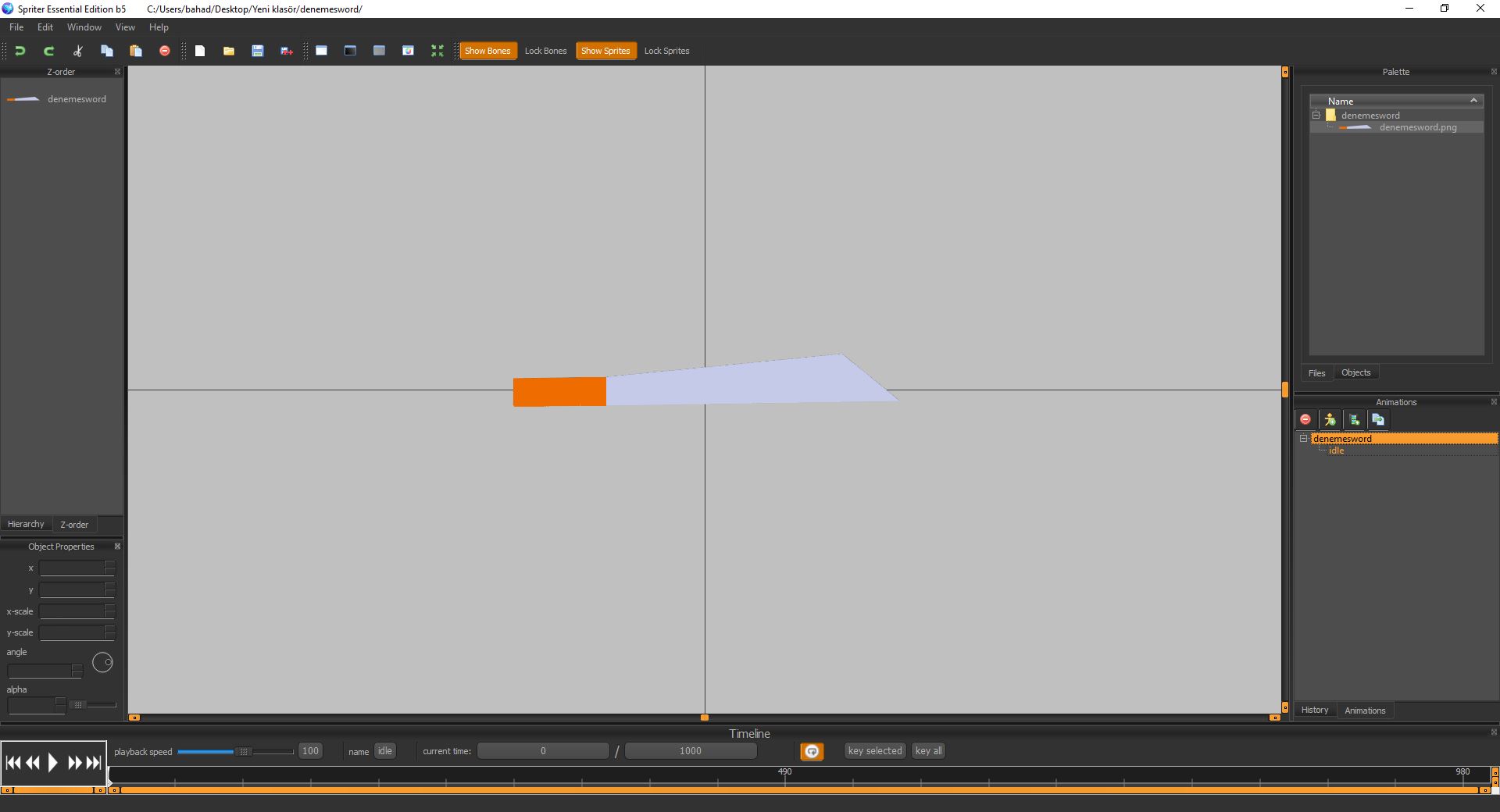Switch to the History tab
Viewport: 1500px width, 812px height.
(1315, 710)
